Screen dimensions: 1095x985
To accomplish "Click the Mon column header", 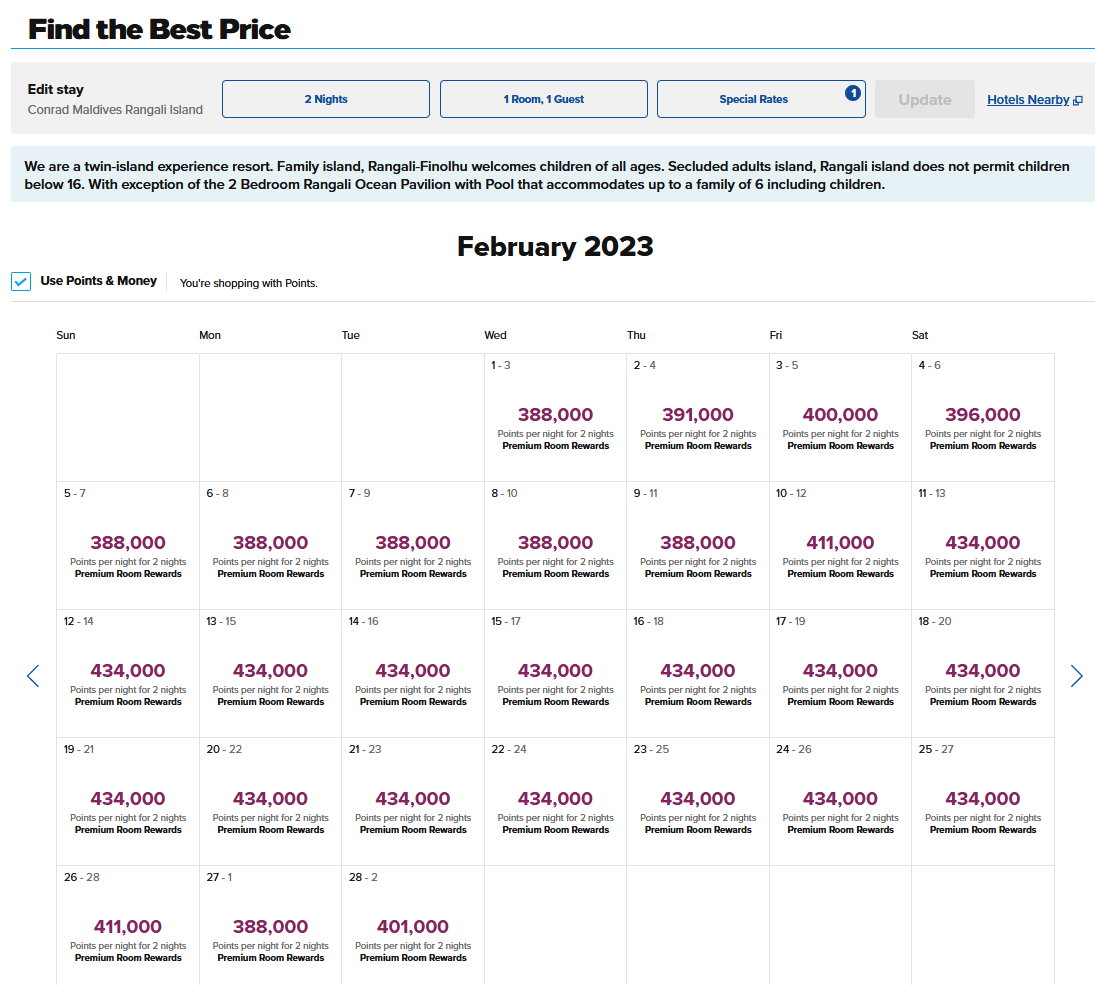I will tap(210, 335).
